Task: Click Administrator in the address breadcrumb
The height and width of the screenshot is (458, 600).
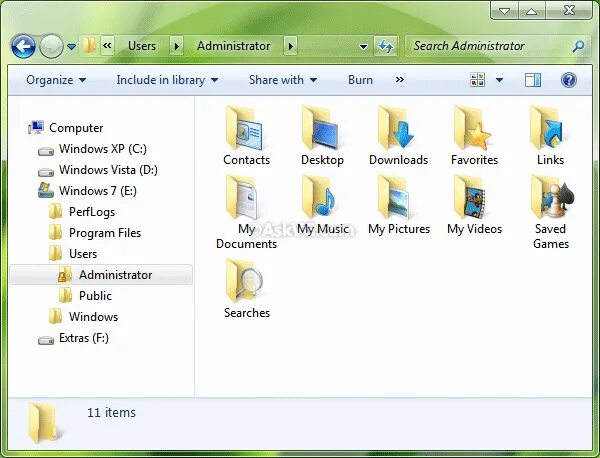Action: click(x=233, y=46)
